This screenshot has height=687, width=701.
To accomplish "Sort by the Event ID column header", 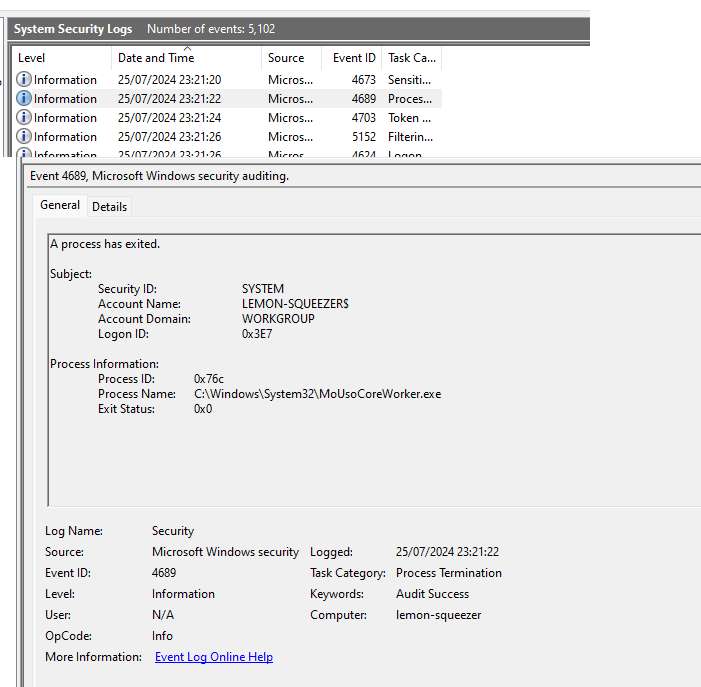I will pos(354,58).
